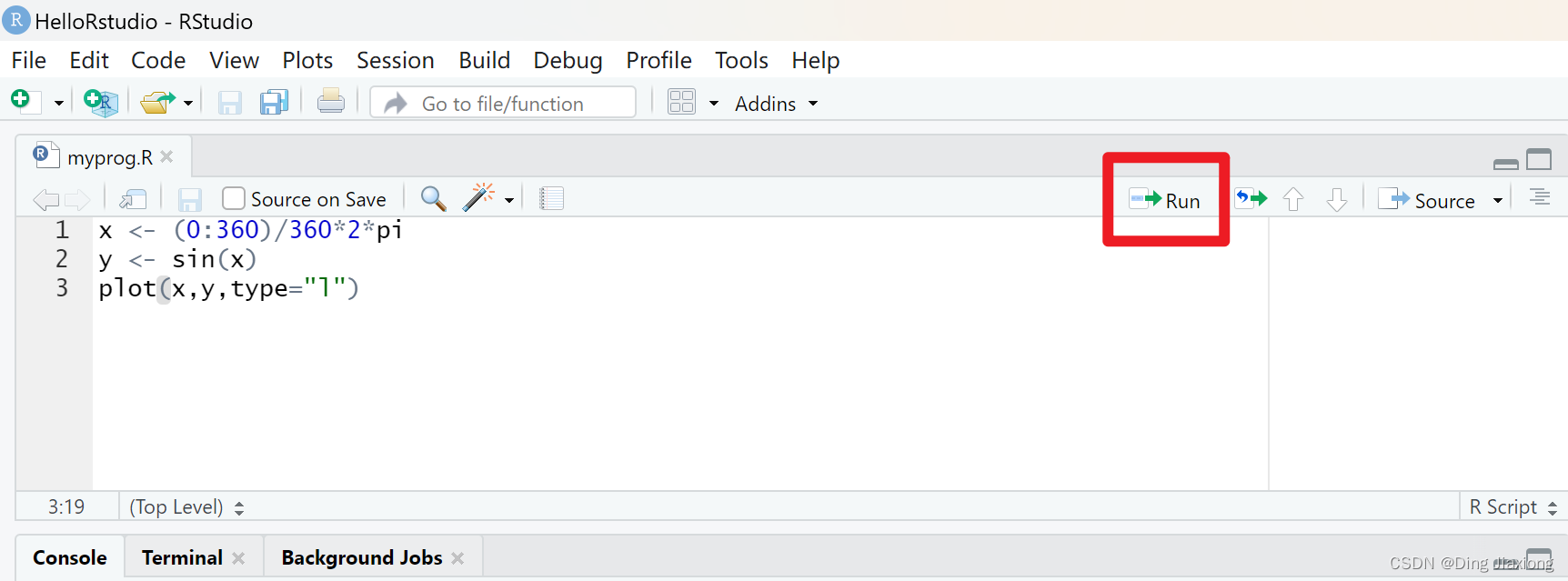Click the Open File folder icon
This screenshot has height=581, width=1568.
click(x=157, y=102)
